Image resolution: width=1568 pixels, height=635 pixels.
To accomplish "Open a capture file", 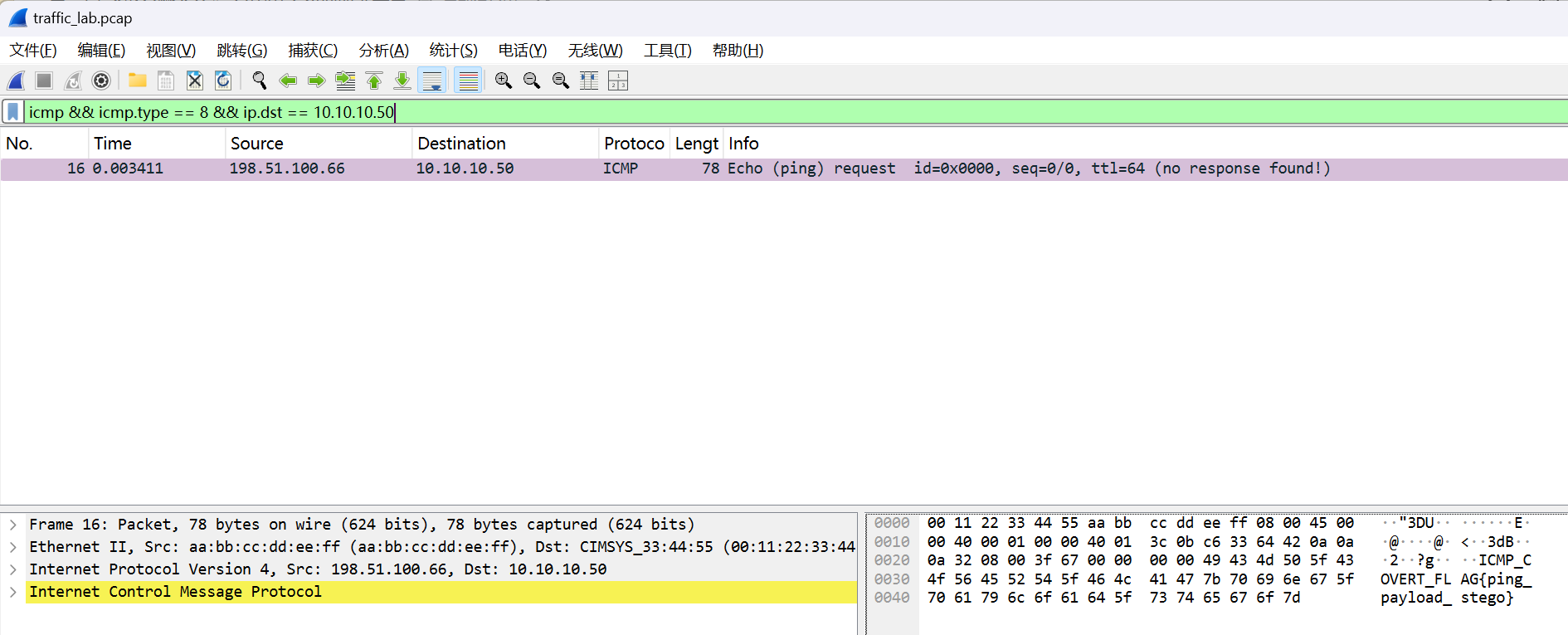I will [x=138, y=81].
